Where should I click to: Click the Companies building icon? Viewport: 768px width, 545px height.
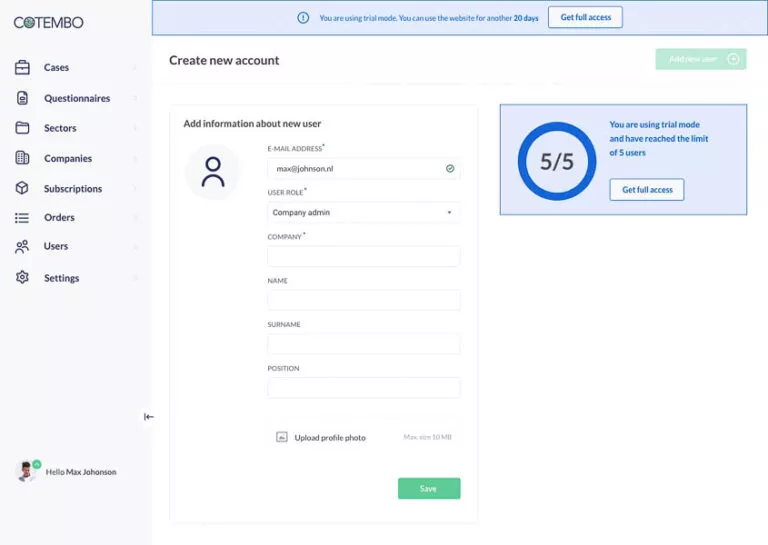(22, 158)
